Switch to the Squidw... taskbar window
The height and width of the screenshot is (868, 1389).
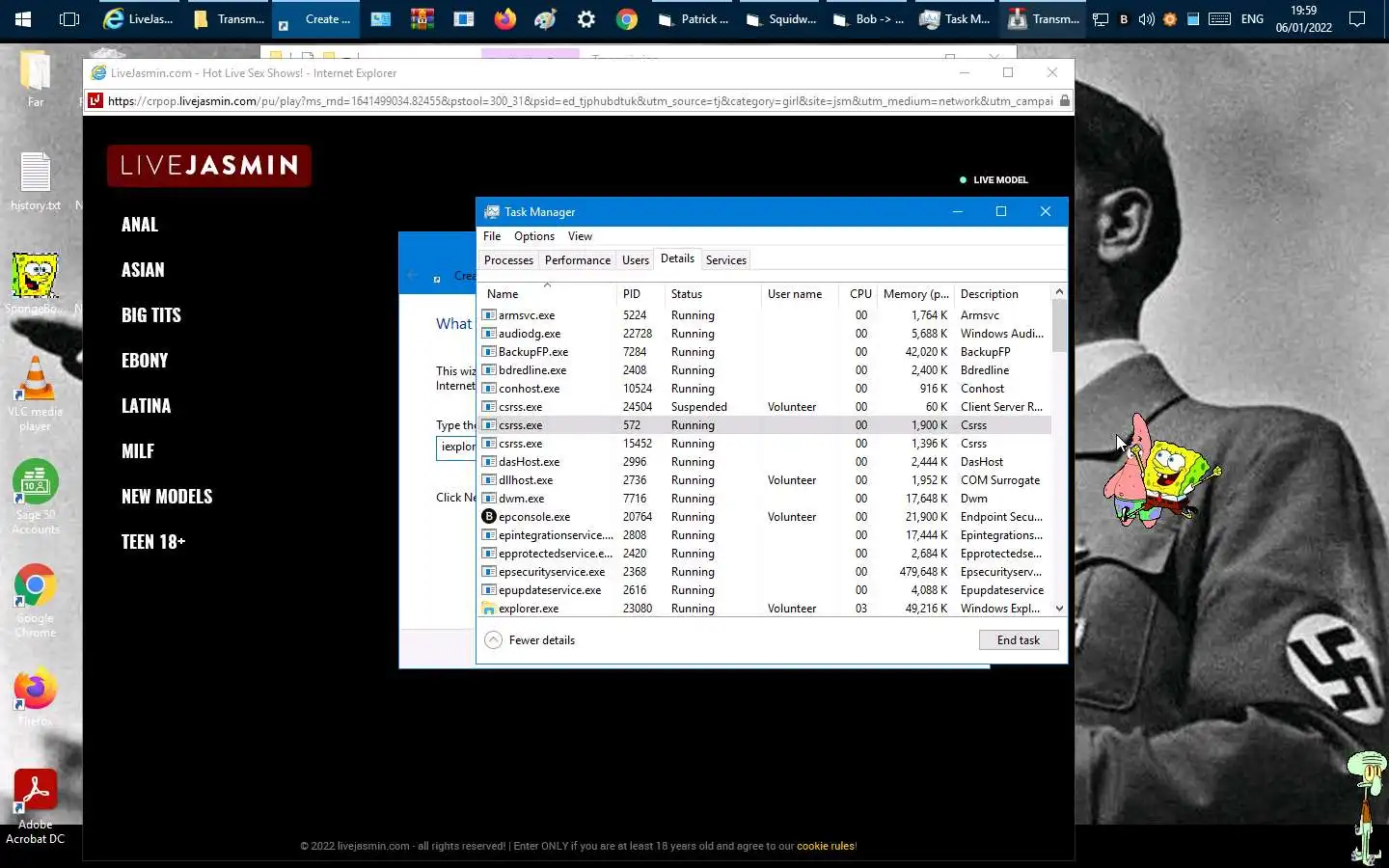[x=781, y=18]
